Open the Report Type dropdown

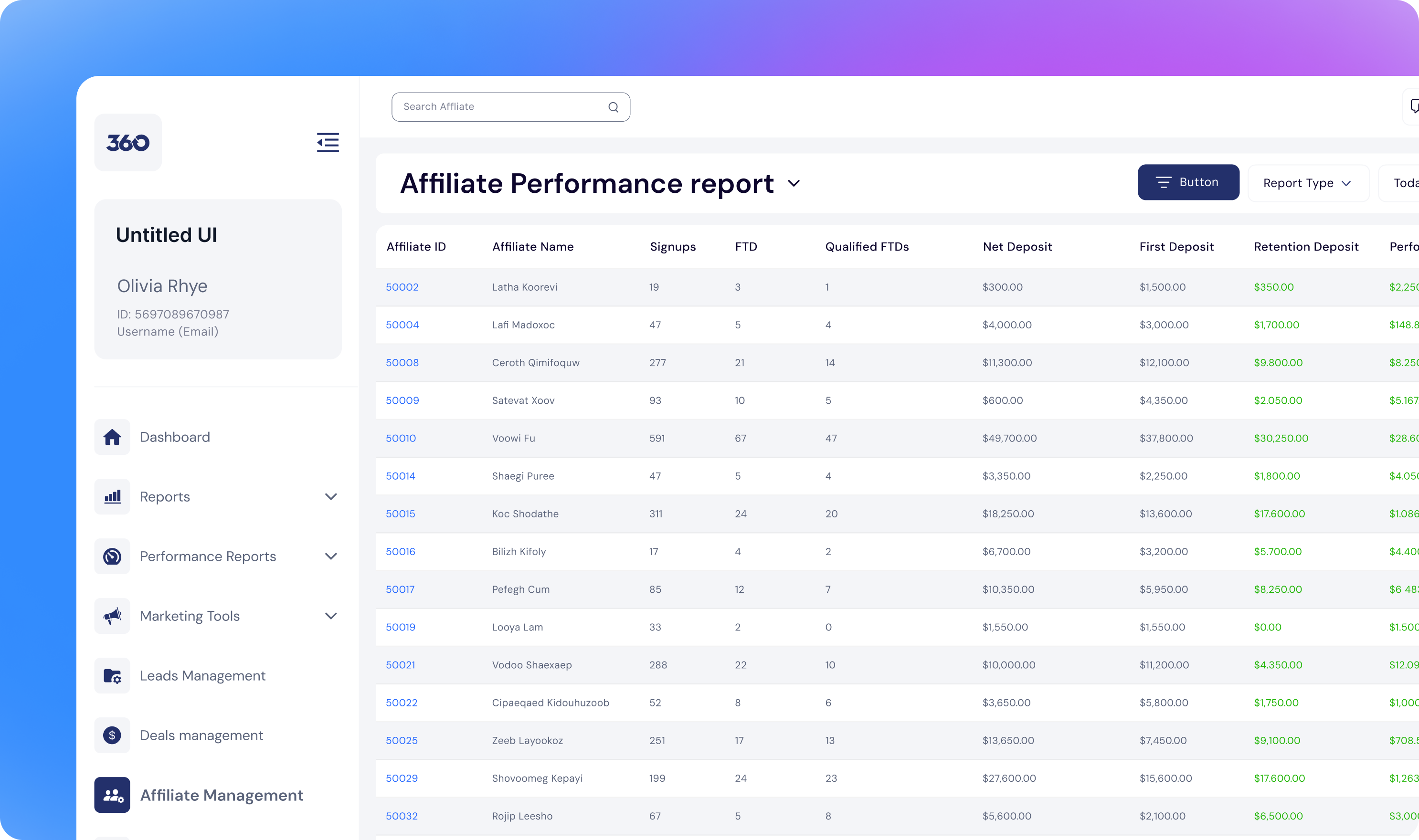click(x=1309, y=182)
